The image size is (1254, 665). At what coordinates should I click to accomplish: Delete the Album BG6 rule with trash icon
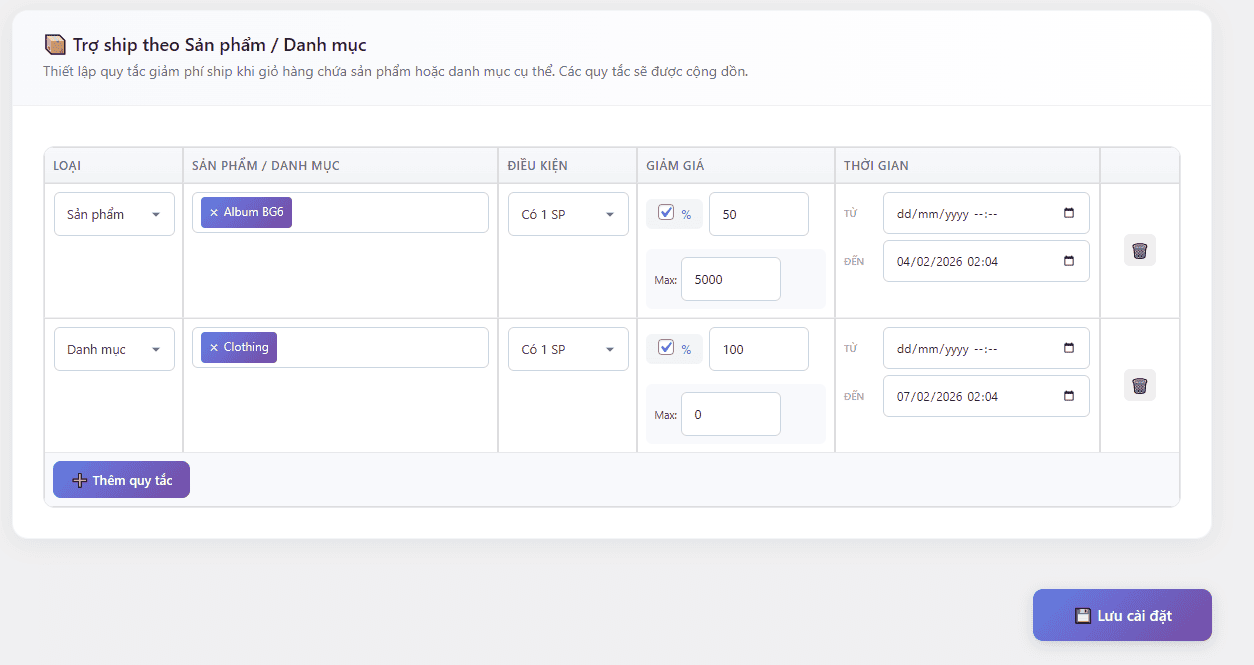click(1139, 250)
